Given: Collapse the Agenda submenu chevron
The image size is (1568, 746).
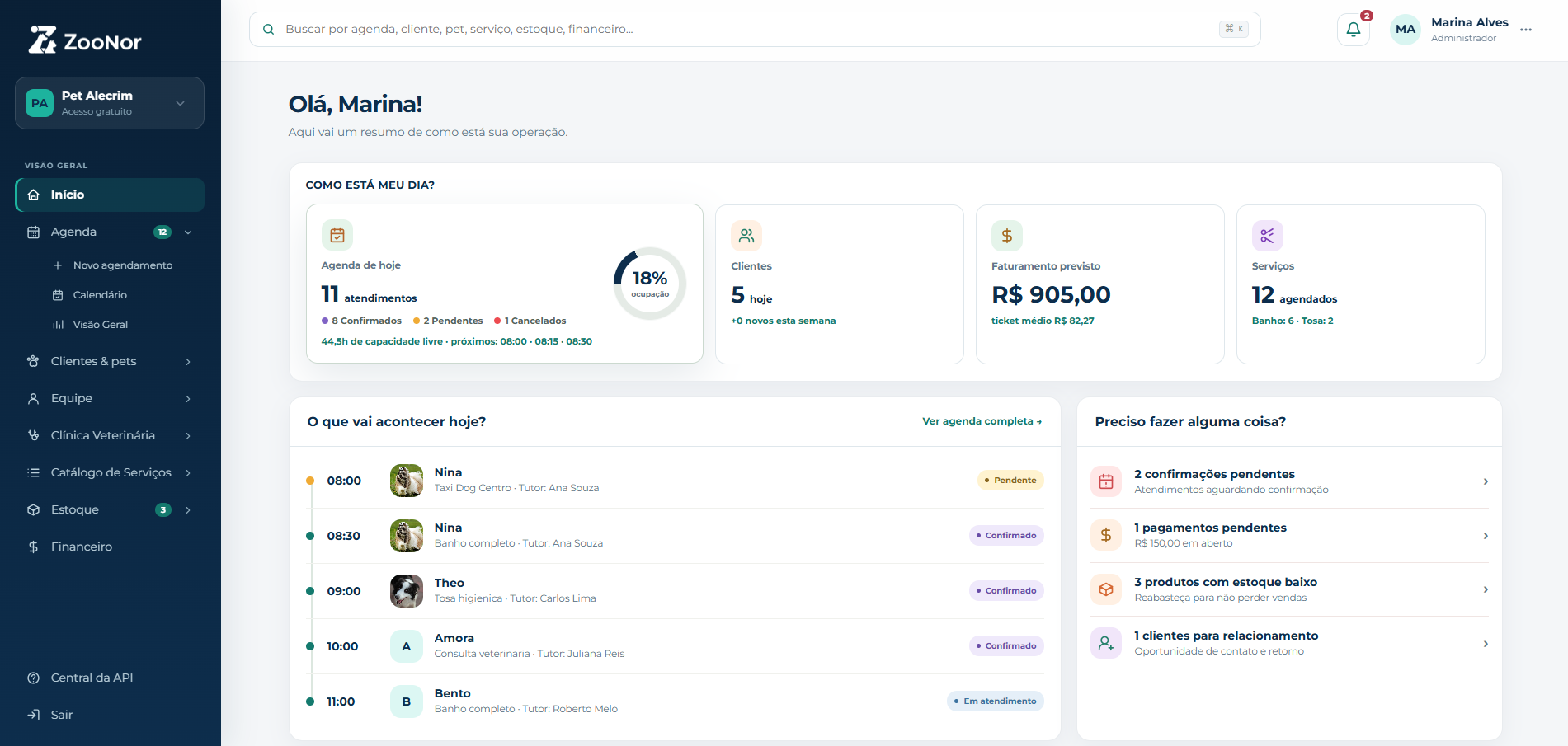Looking at the screenshot, I should (188, 232).
